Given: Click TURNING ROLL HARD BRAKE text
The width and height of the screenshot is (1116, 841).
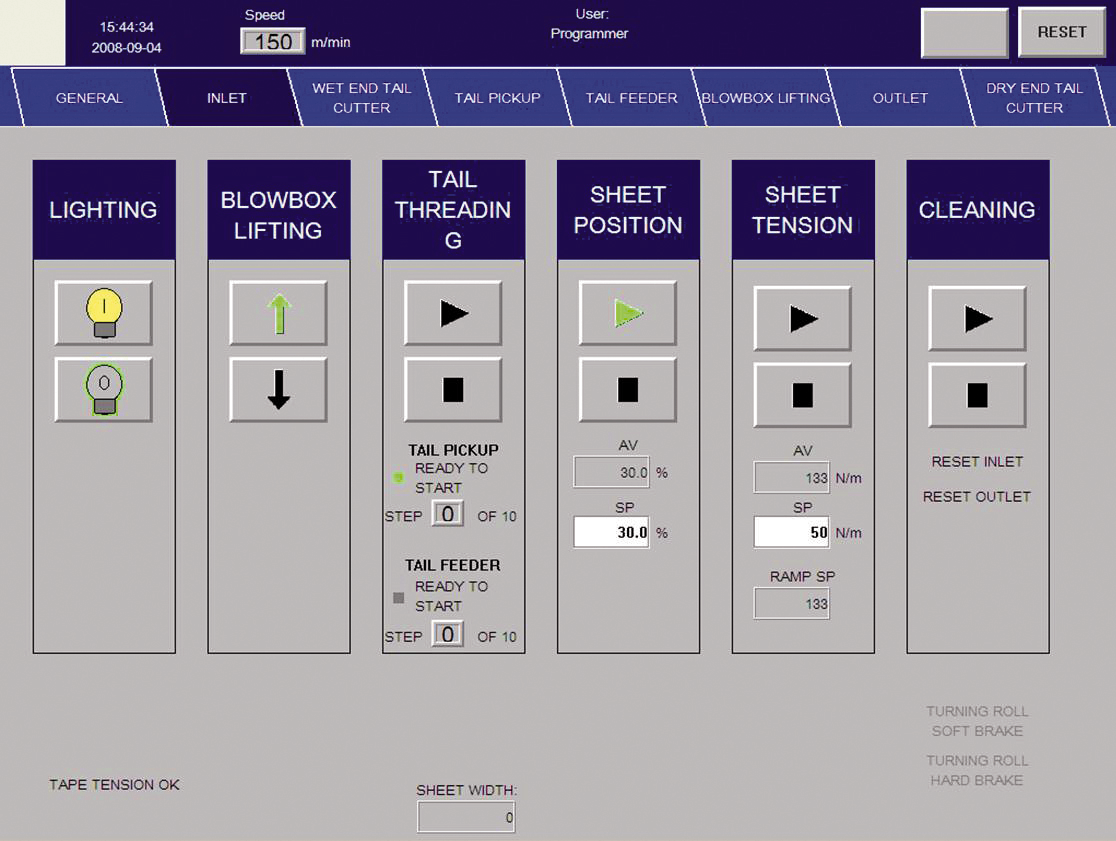Looking at the screenshot, I should (x=977, y=771).
